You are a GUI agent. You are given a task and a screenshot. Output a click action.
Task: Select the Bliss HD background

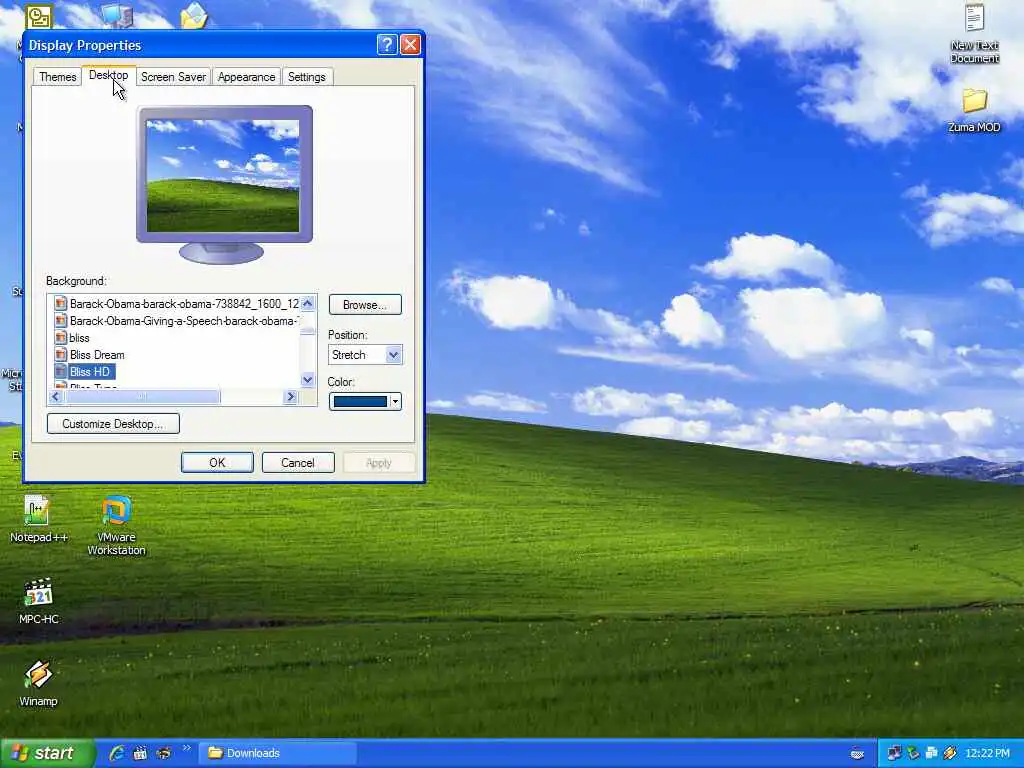click(83, 372)
